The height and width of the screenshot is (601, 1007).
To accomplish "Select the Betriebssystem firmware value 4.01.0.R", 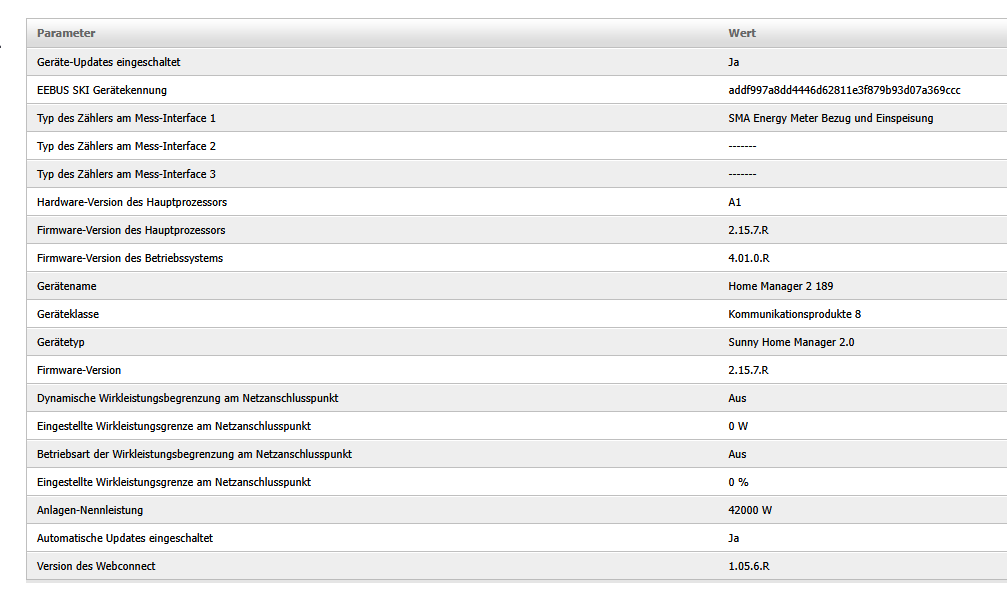I will (748, 258).
